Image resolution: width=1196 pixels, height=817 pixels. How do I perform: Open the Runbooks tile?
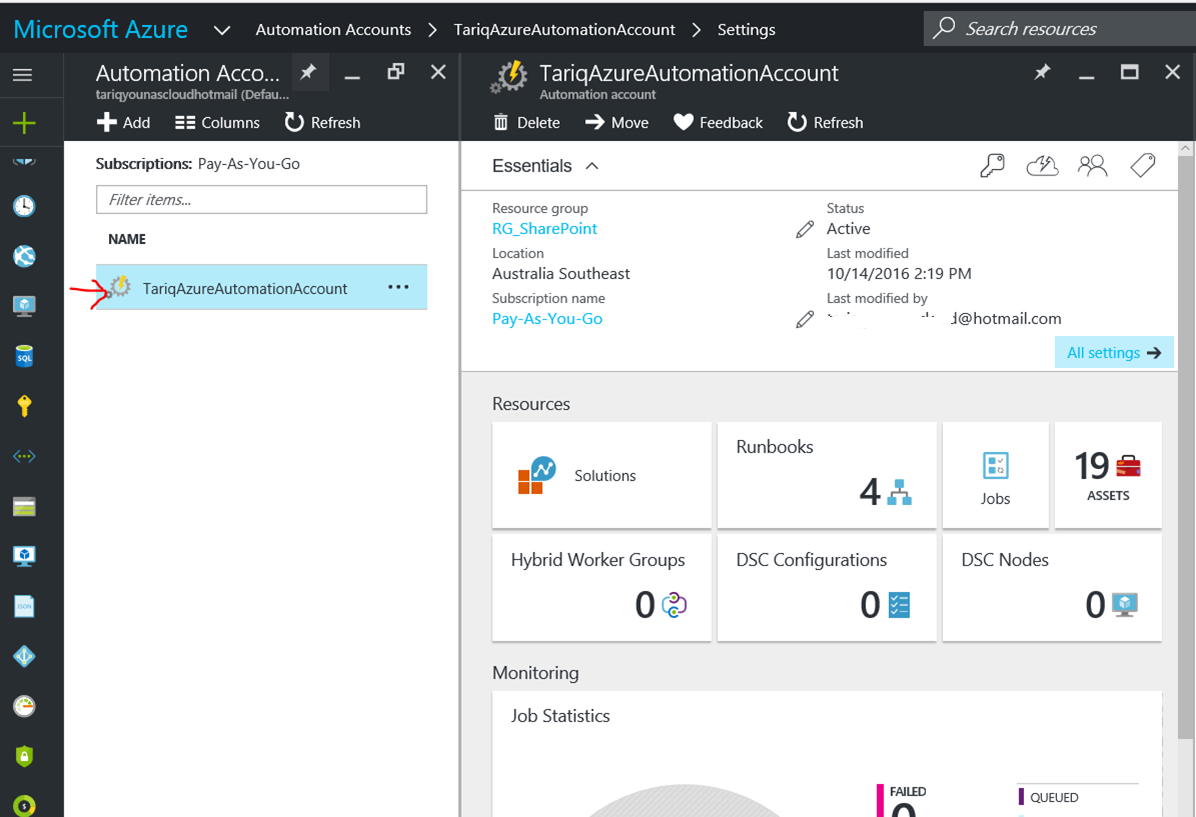coord(827,474)
